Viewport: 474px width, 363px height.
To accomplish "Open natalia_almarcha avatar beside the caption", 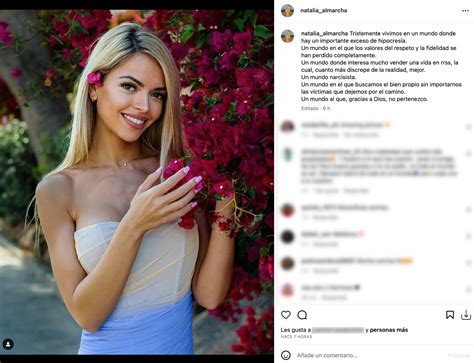I will point(287,36).
